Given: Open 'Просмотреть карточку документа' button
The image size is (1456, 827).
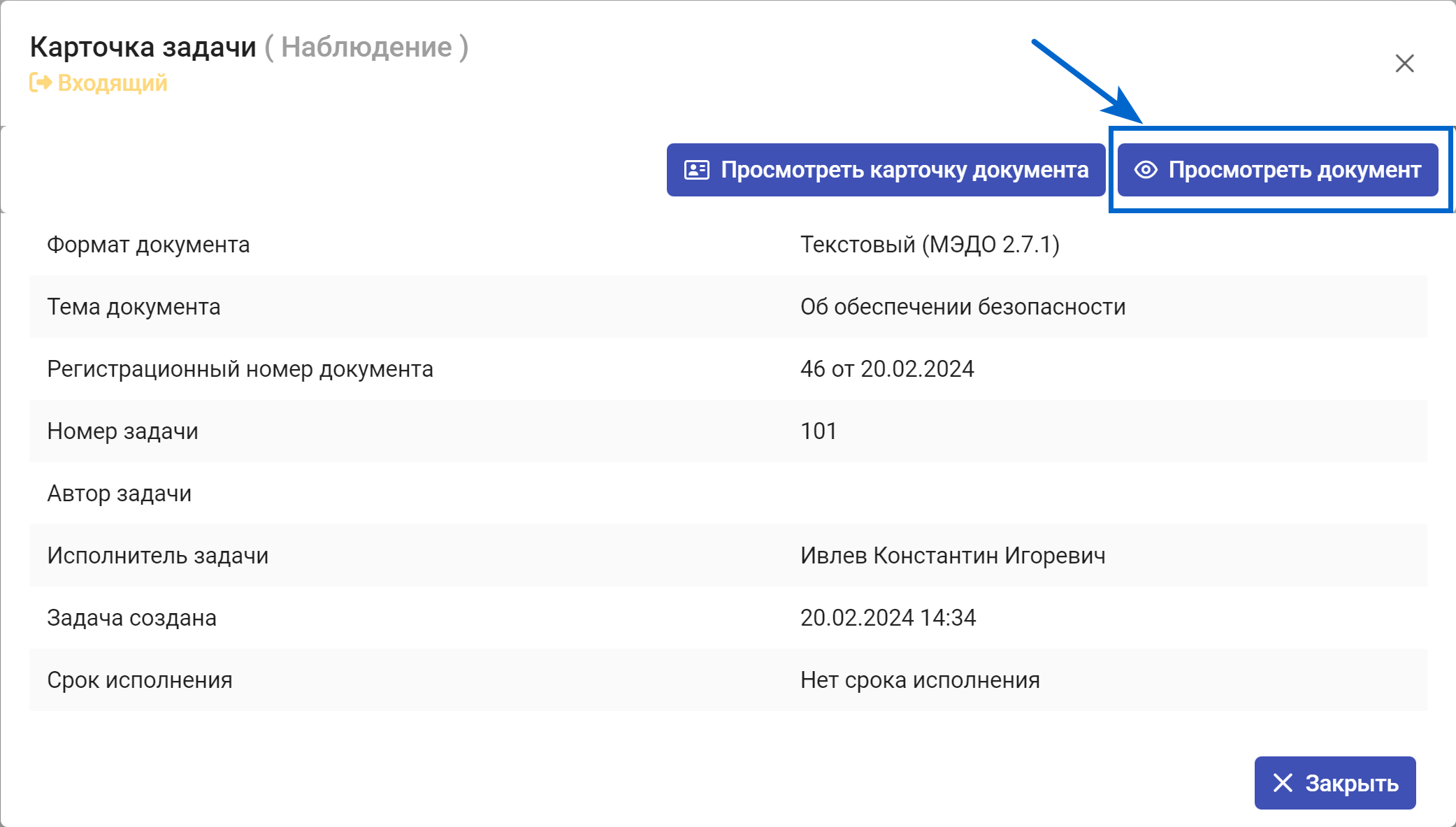Looking at the screenshot, I should pos(886,170).
